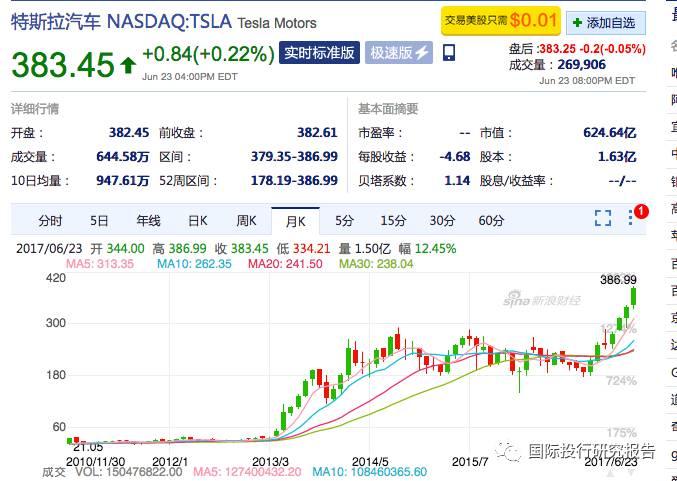Viewport: 677px width, 481px height.
Task: Click the chart low price label 21.05
Action: [x=88, y=447]
